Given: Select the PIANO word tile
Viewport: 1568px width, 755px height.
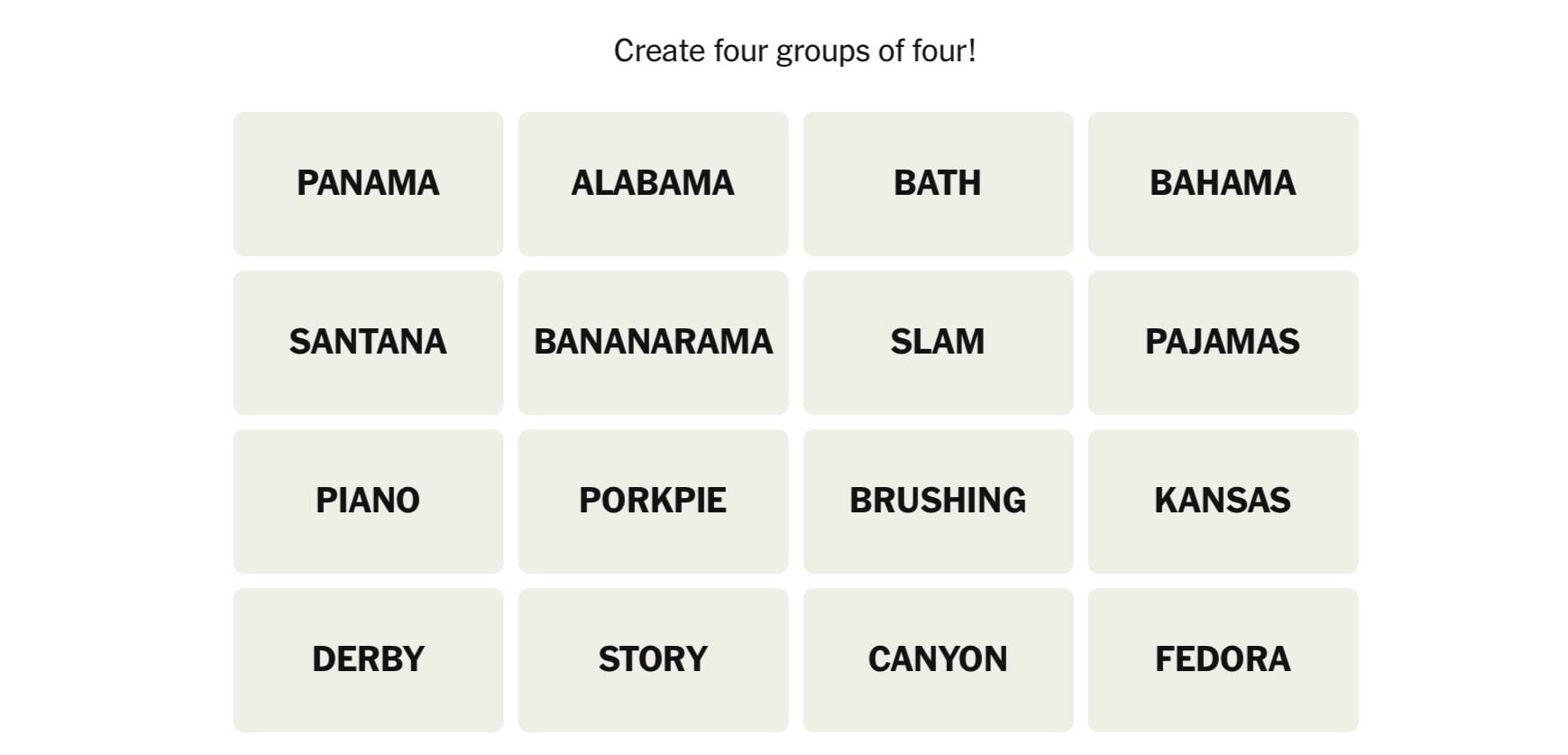Looking at the screenshot, I should pyautogui.click(x=368, y=501).
